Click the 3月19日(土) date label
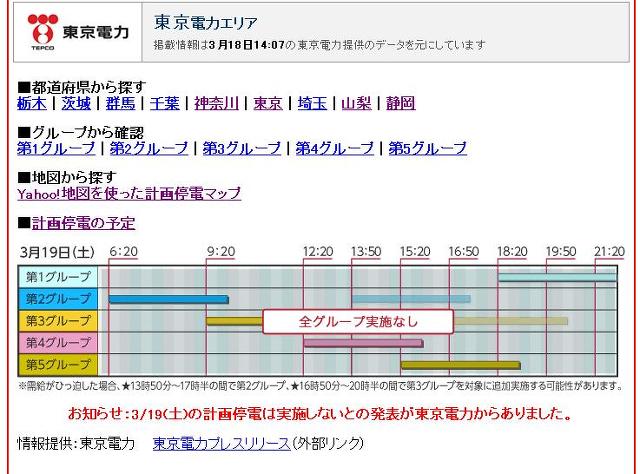The width and height of the screenshot is (640, 474). pyautogui.click(x=57, y=252)
